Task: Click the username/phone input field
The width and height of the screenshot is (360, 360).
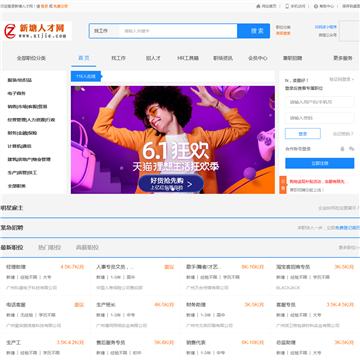Action: [319, 102]
